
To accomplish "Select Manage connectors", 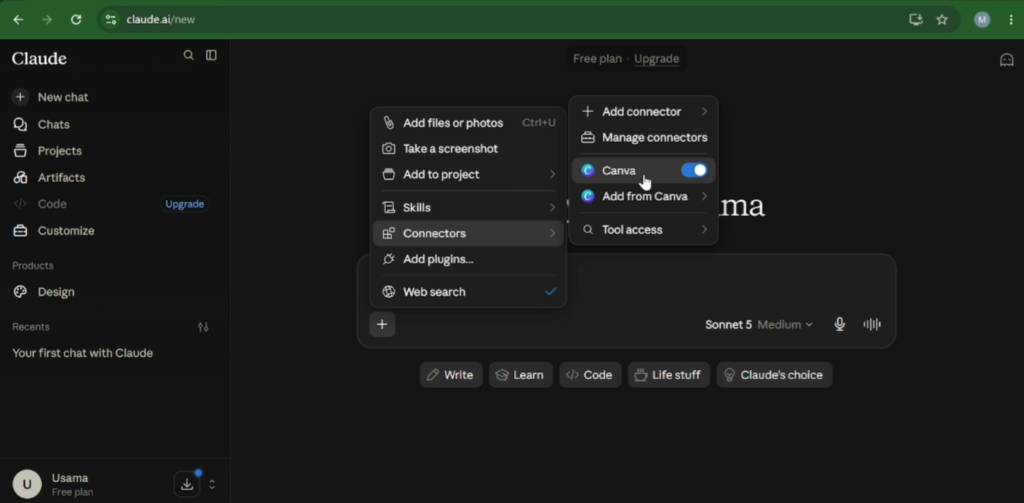I will [644, 138].
